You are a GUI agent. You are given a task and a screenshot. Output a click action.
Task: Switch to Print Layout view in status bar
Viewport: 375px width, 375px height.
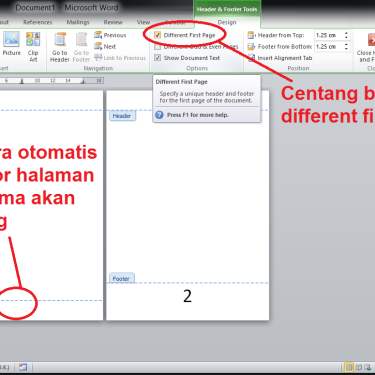click(349, 367)
